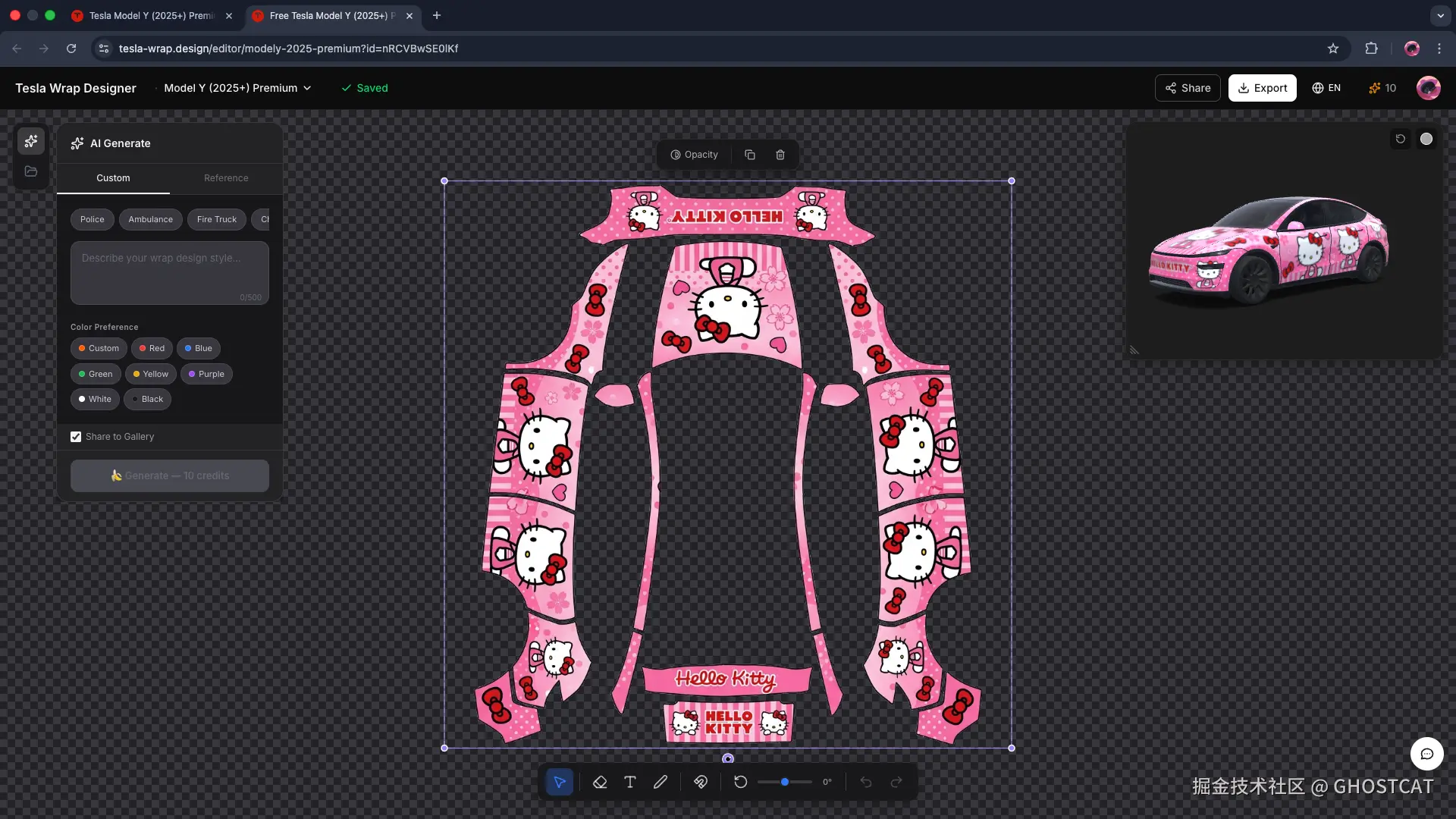
Task: Select the Custom color preference
Action: pos(99,349)
